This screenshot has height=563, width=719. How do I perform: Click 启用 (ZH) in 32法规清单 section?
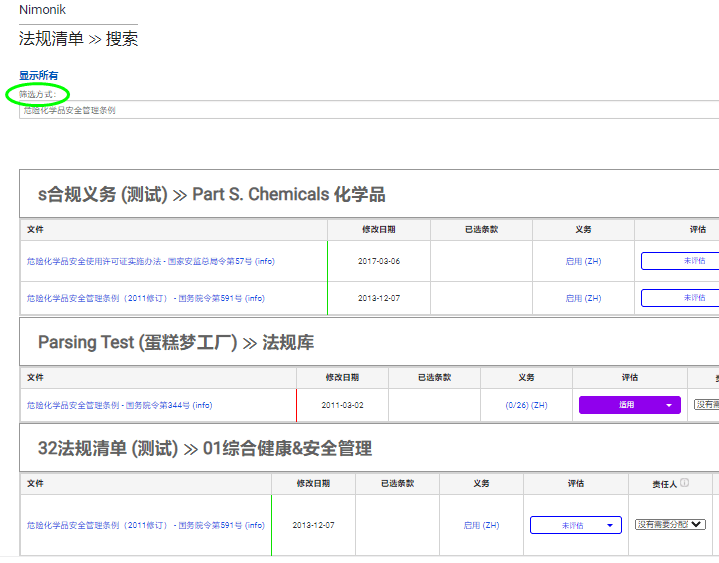(x=481, y=525)
